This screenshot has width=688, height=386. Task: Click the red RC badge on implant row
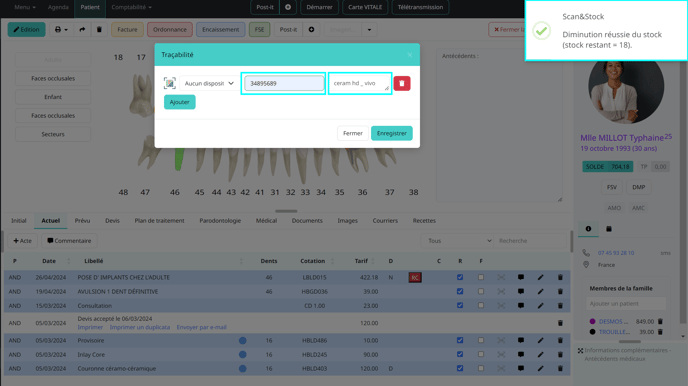click(x=415, y=277)
